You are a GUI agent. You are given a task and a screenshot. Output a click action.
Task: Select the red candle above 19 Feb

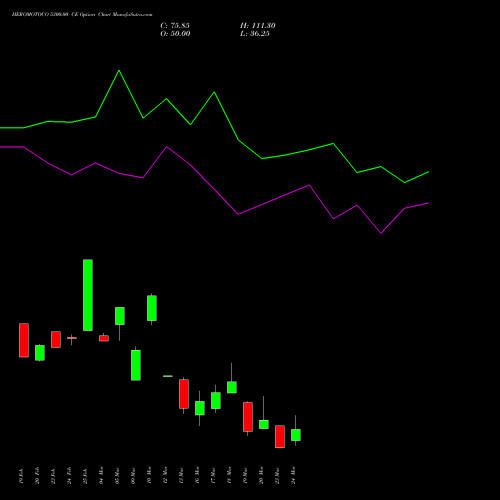click(x=24, y=340)
